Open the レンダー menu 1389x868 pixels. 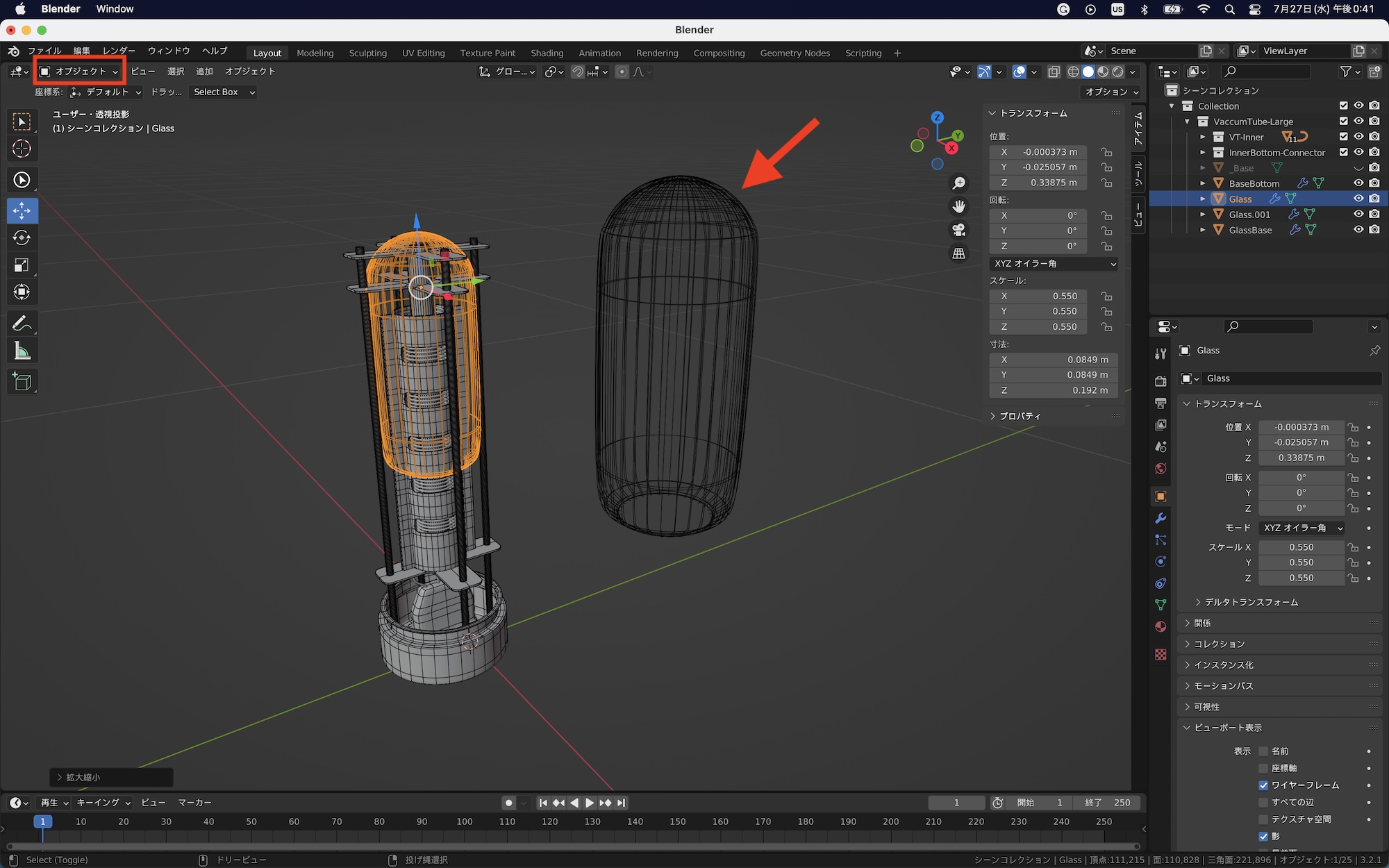coord(119,51)
